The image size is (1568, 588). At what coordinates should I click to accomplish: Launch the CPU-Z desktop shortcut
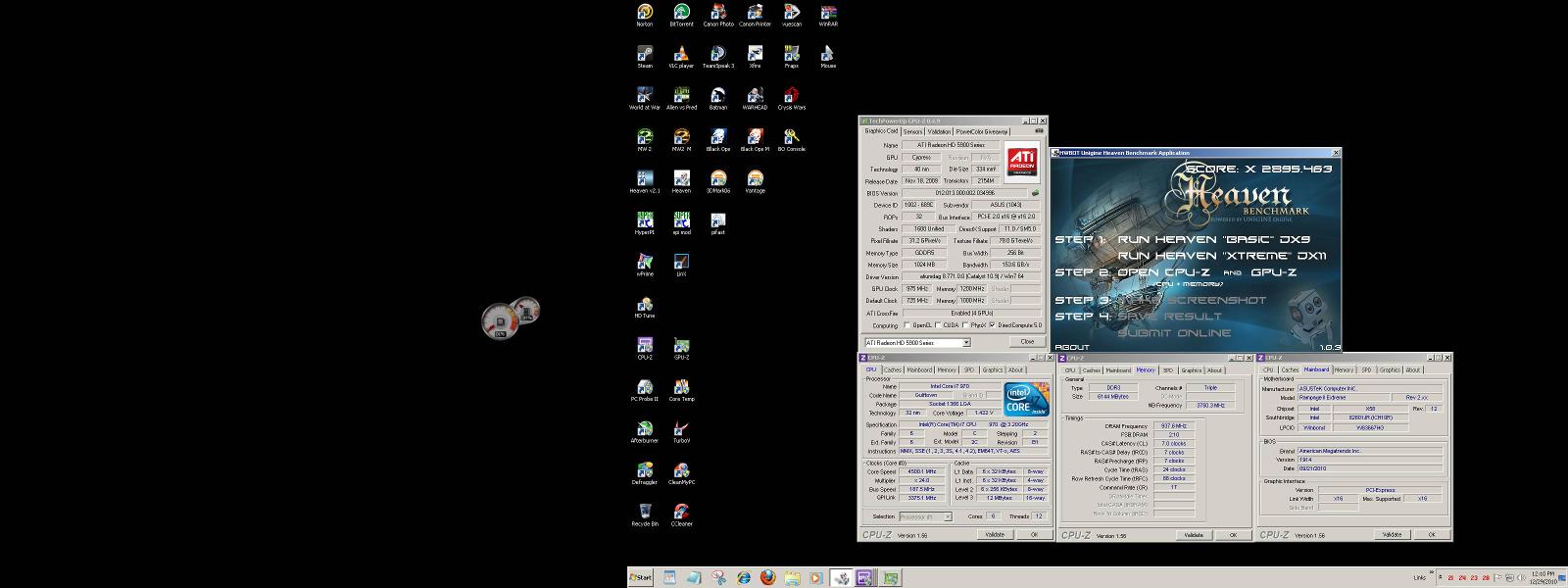pyautogui.click(x=645, y=348)
